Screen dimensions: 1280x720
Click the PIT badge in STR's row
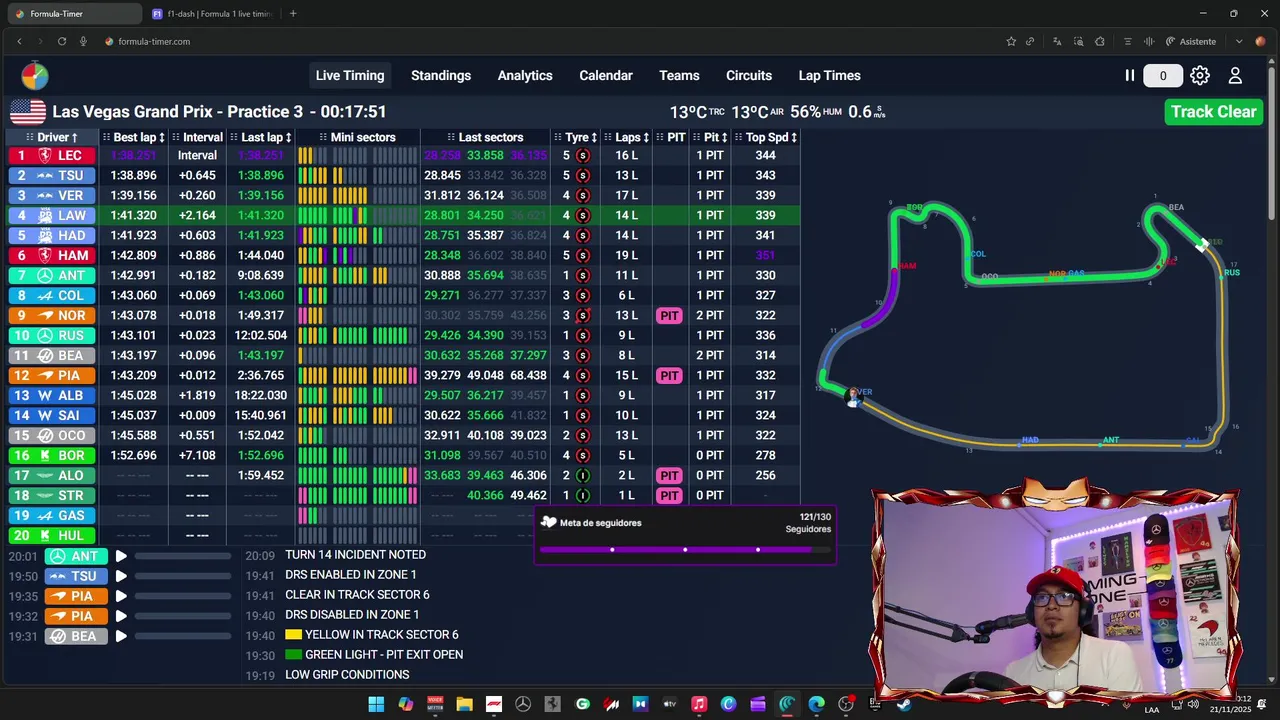coord(669,495)
